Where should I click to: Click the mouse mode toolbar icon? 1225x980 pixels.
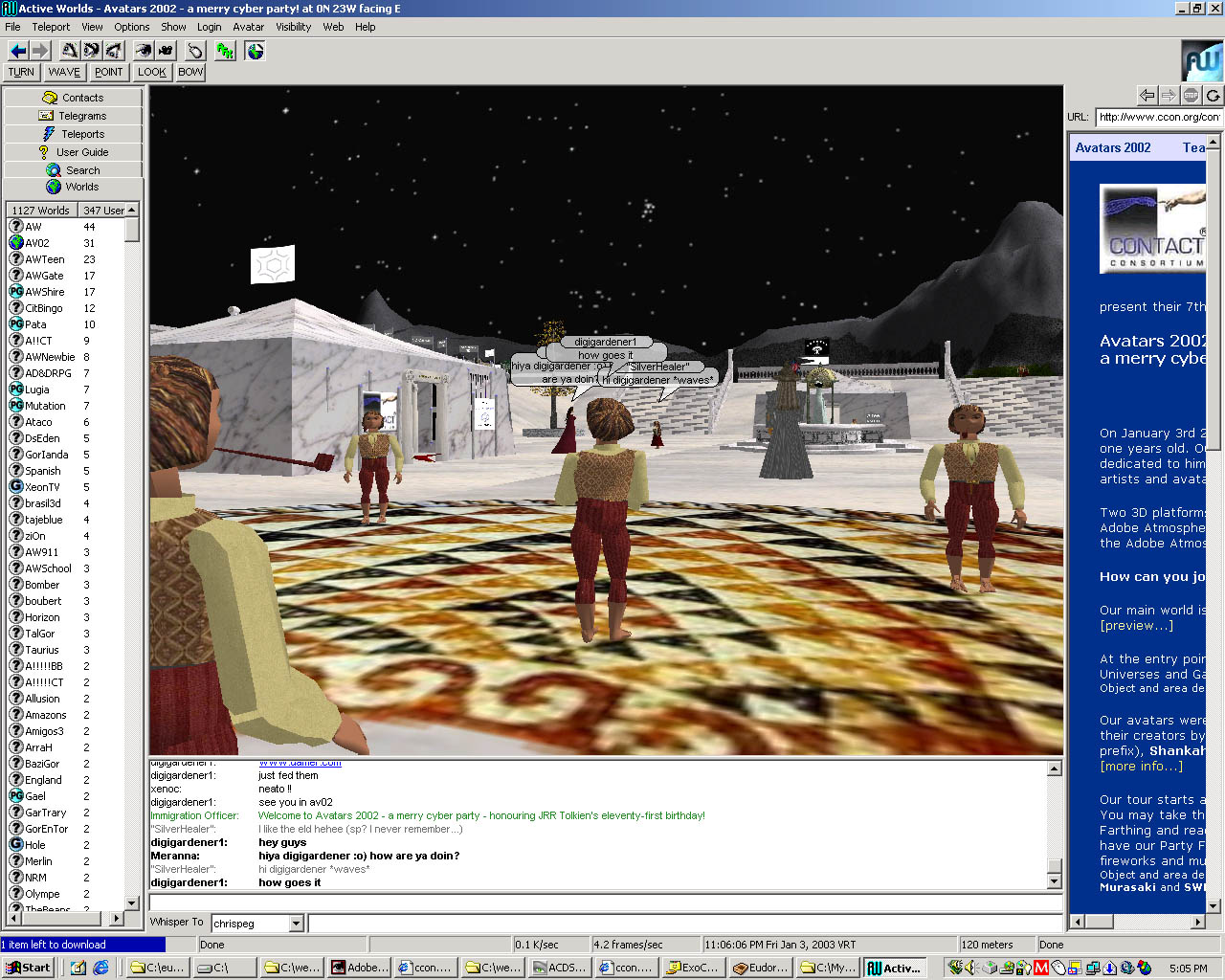click(195, 51)
